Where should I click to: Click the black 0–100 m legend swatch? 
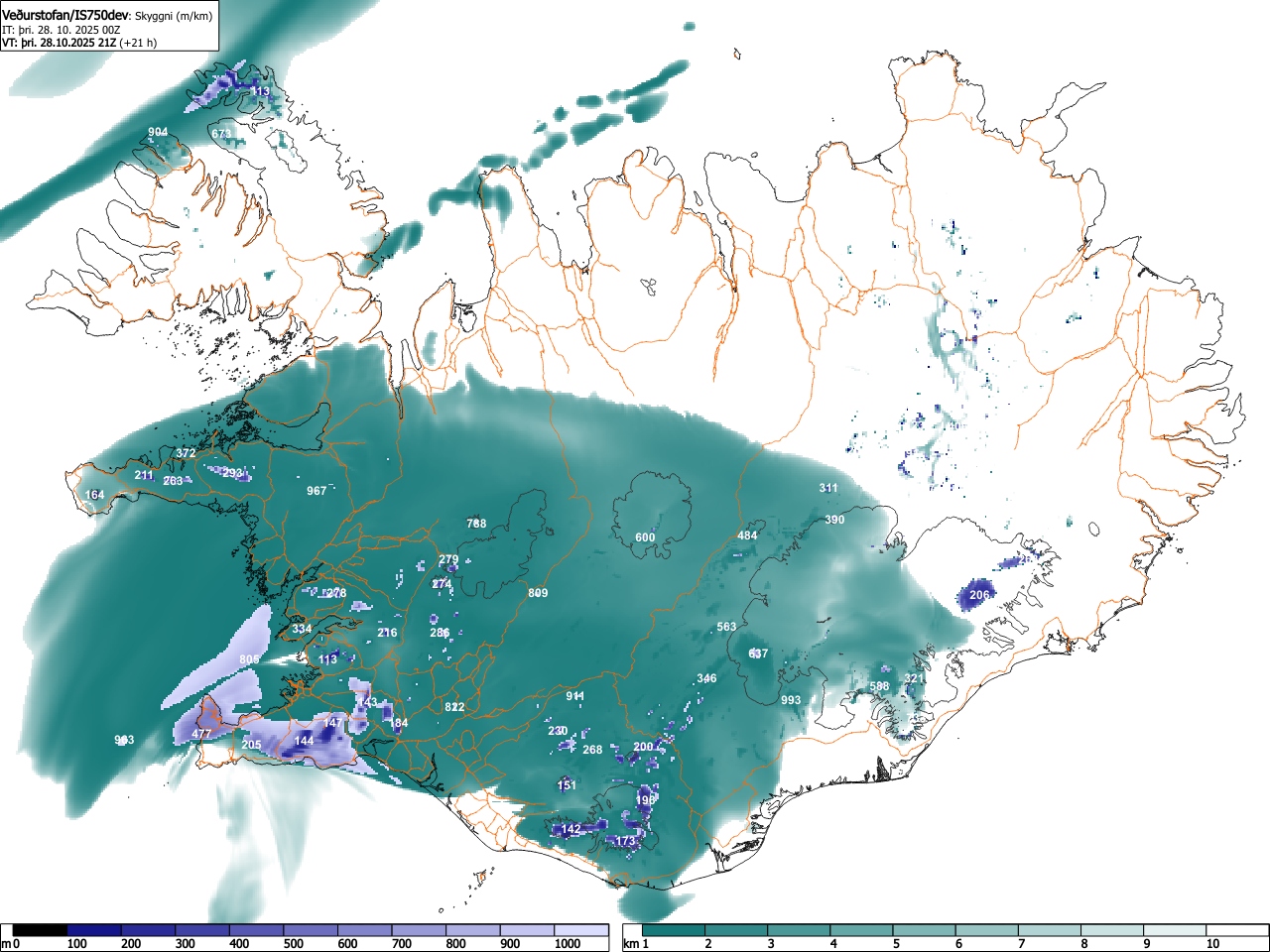(41, 930)
